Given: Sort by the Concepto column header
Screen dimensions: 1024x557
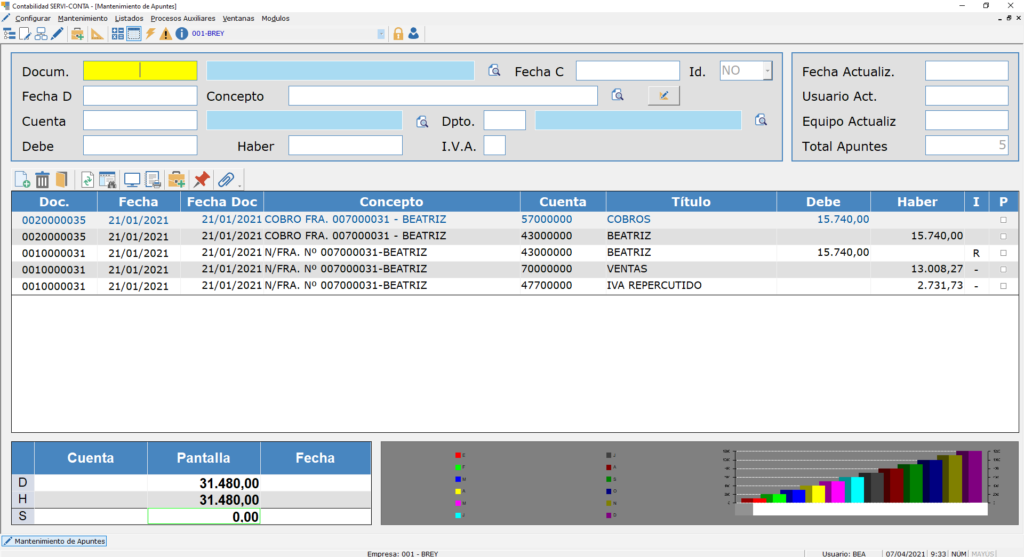Looking at the screenshot, I should pyautogui.click(x=391, y=202).
